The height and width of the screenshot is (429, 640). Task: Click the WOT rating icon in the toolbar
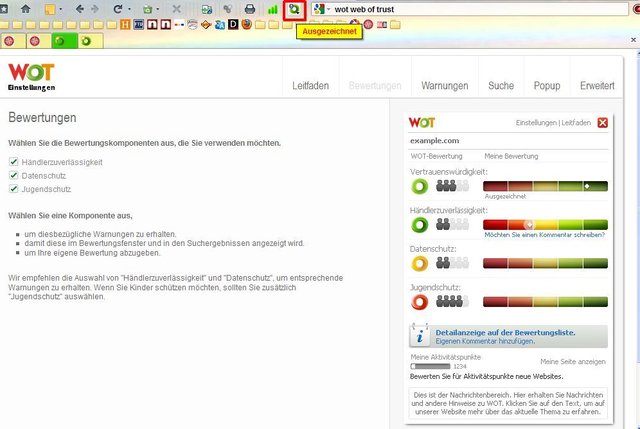(294, 9)
